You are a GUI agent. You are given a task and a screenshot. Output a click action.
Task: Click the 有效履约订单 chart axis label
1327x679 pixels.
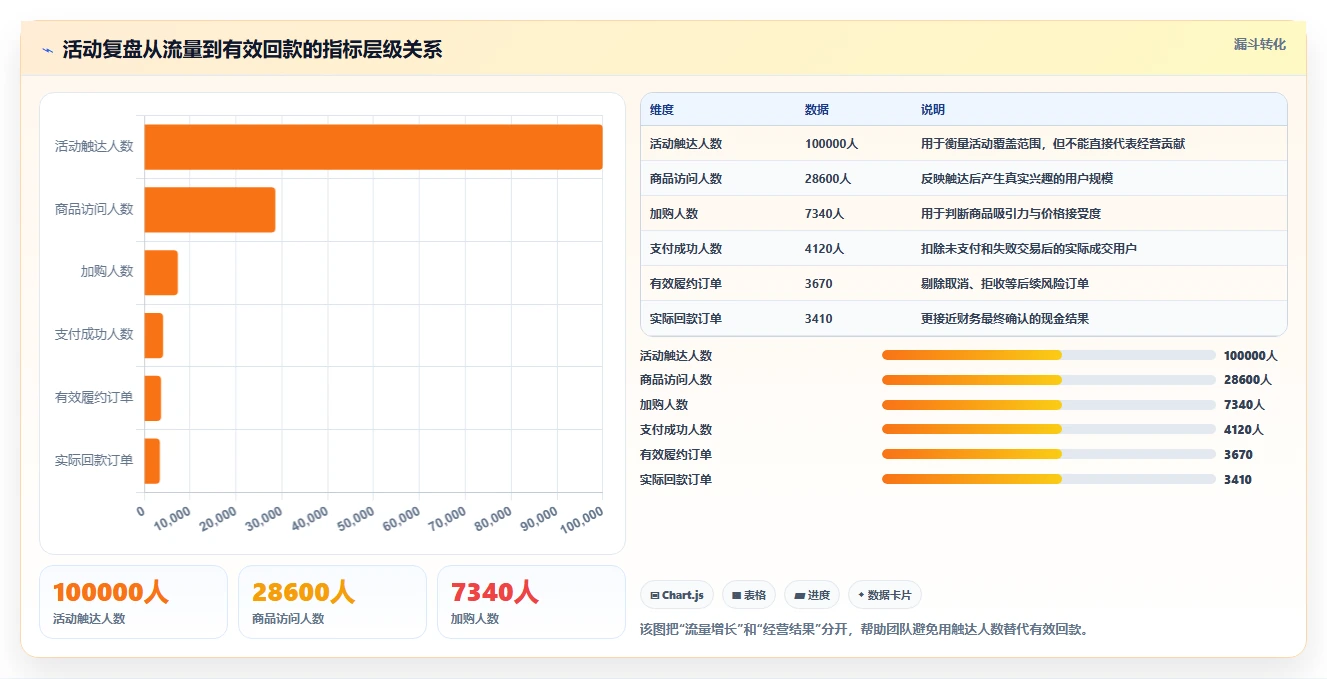94,398
